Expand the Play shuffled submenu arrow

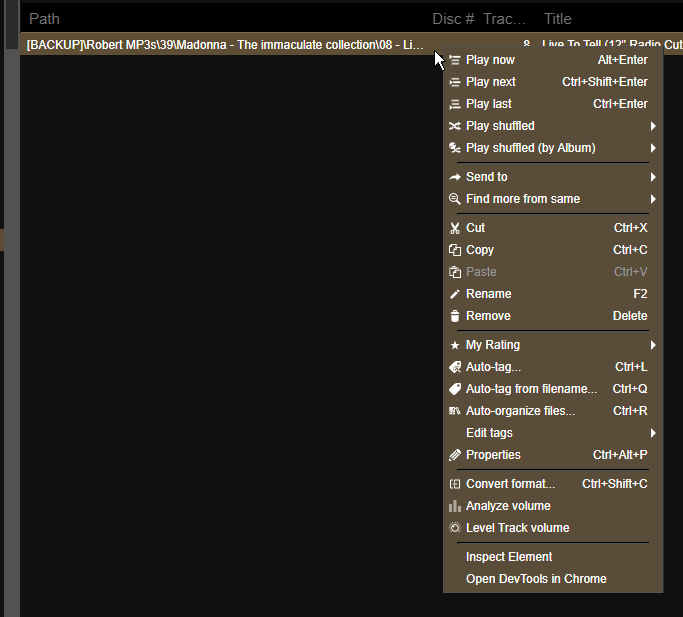coord(653,126)
